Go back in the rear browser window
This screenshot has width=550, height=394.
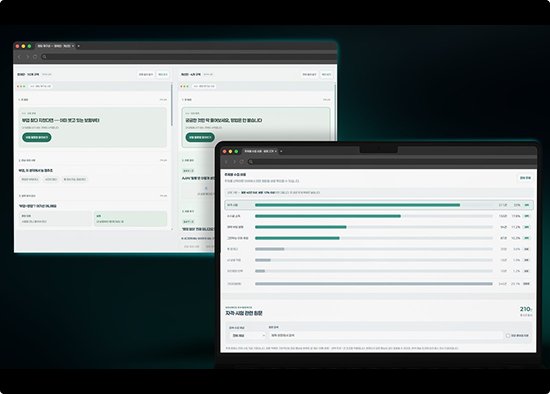click(19, 56)
